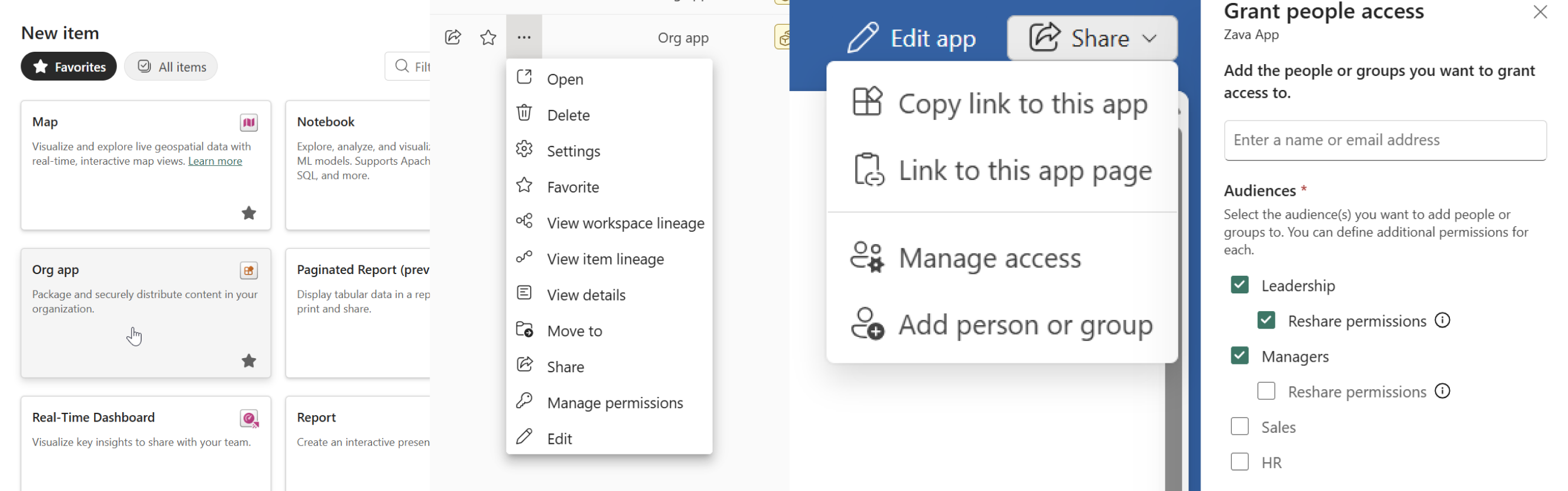Click the Edit app button
Screen dimensions: 1568x491
tap(911, 38)
